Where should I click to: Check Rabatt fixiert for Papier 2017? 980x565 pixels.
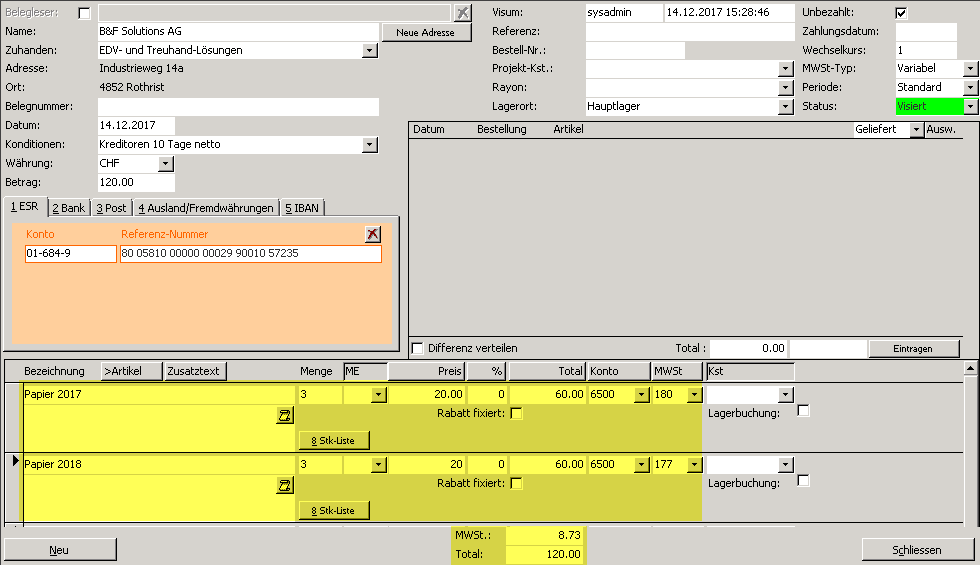516,414
